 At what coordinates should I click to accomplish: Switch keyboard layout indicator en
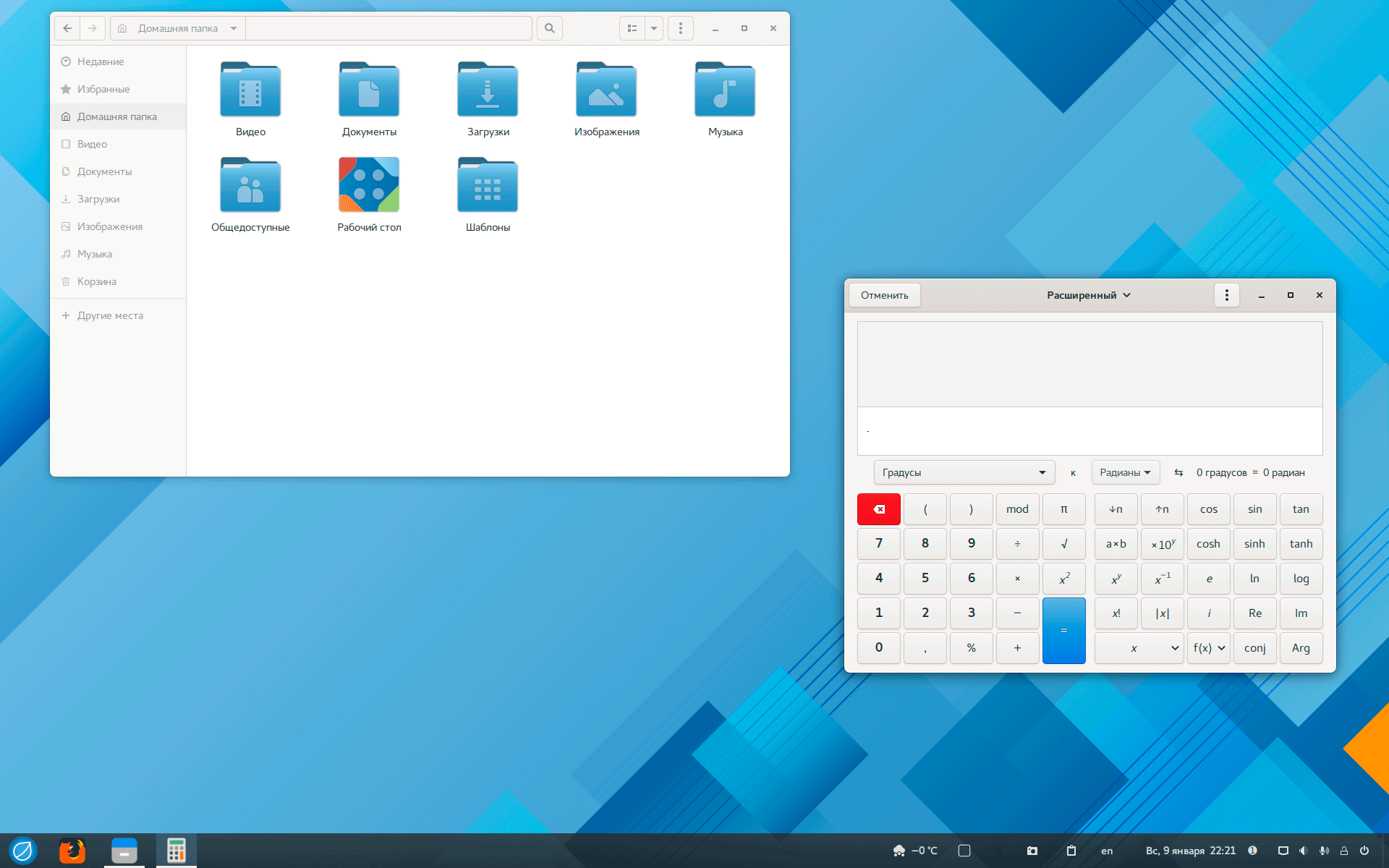[1107, 851]
